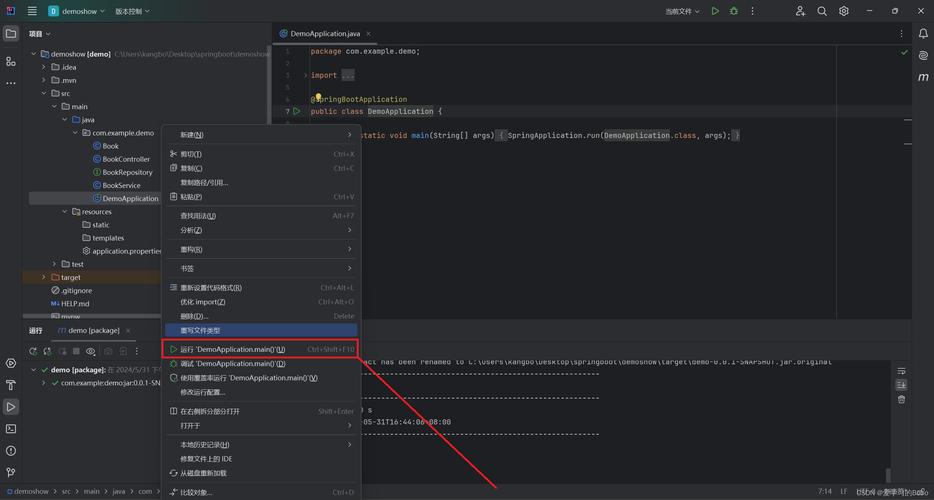The height and width of the screenshot is (500, 934).
Task: Click the src breadcrumb in status bar
Action: point(66,492)
